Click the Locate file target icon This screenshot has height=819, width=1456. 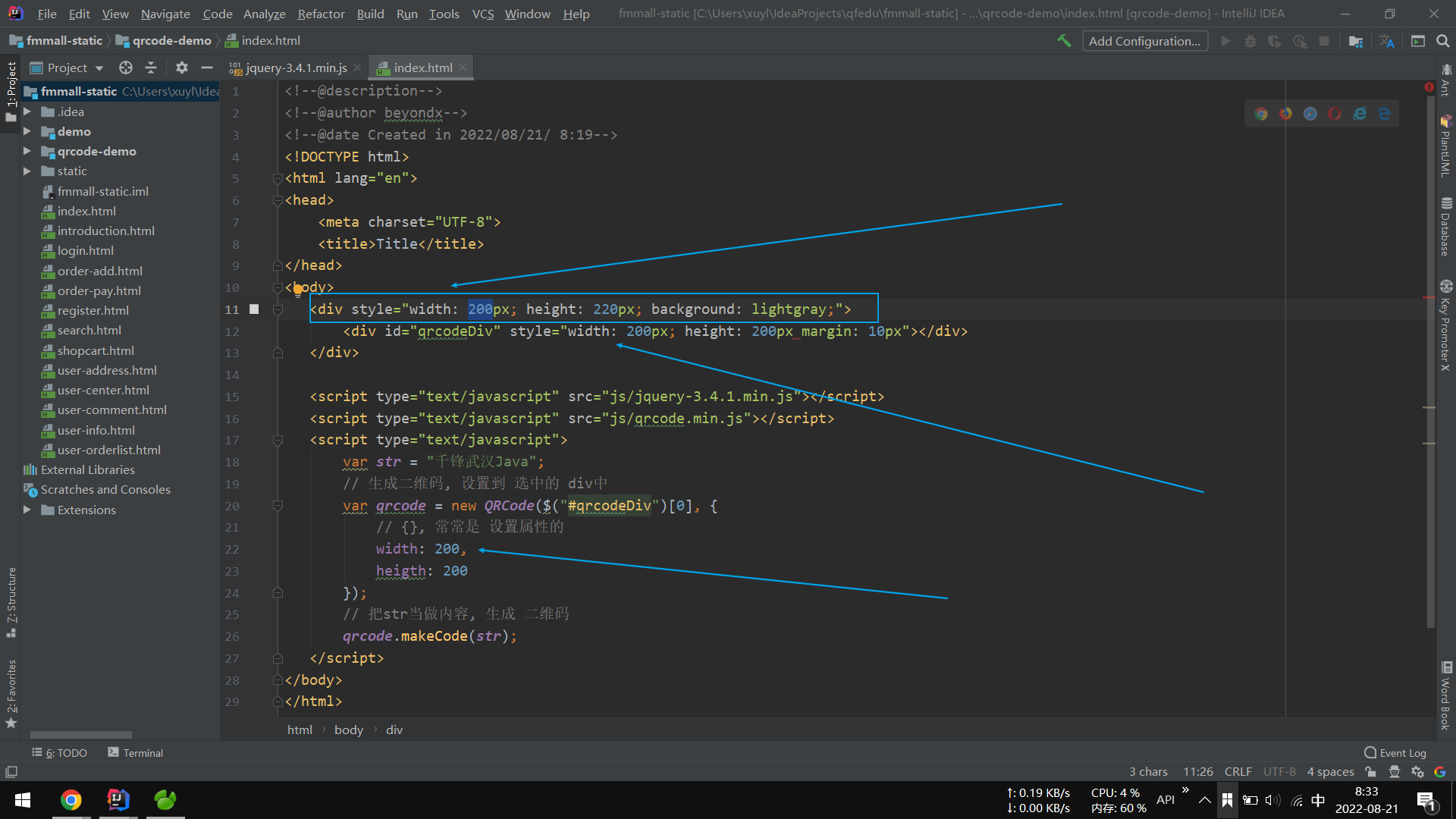126,67
